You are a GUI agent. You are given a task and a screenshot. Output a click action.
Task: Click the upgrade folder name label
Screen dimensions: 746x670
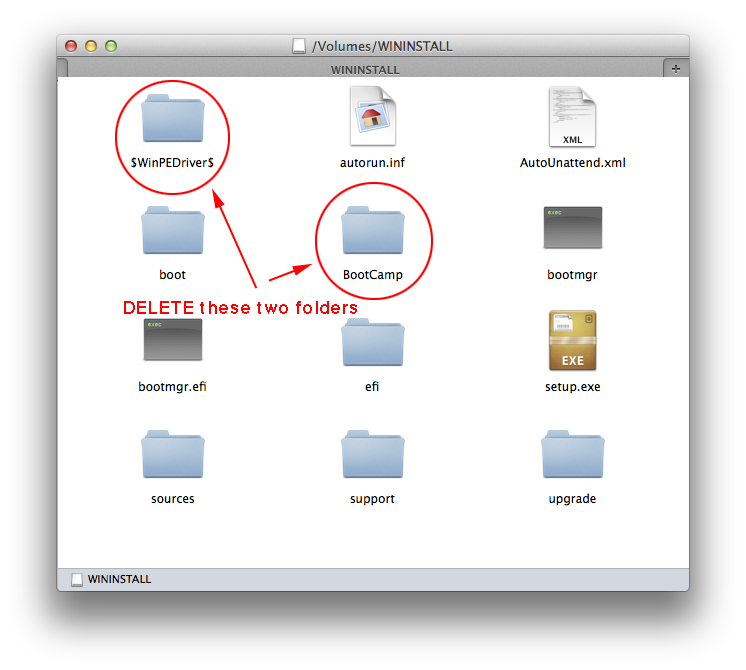572,499
